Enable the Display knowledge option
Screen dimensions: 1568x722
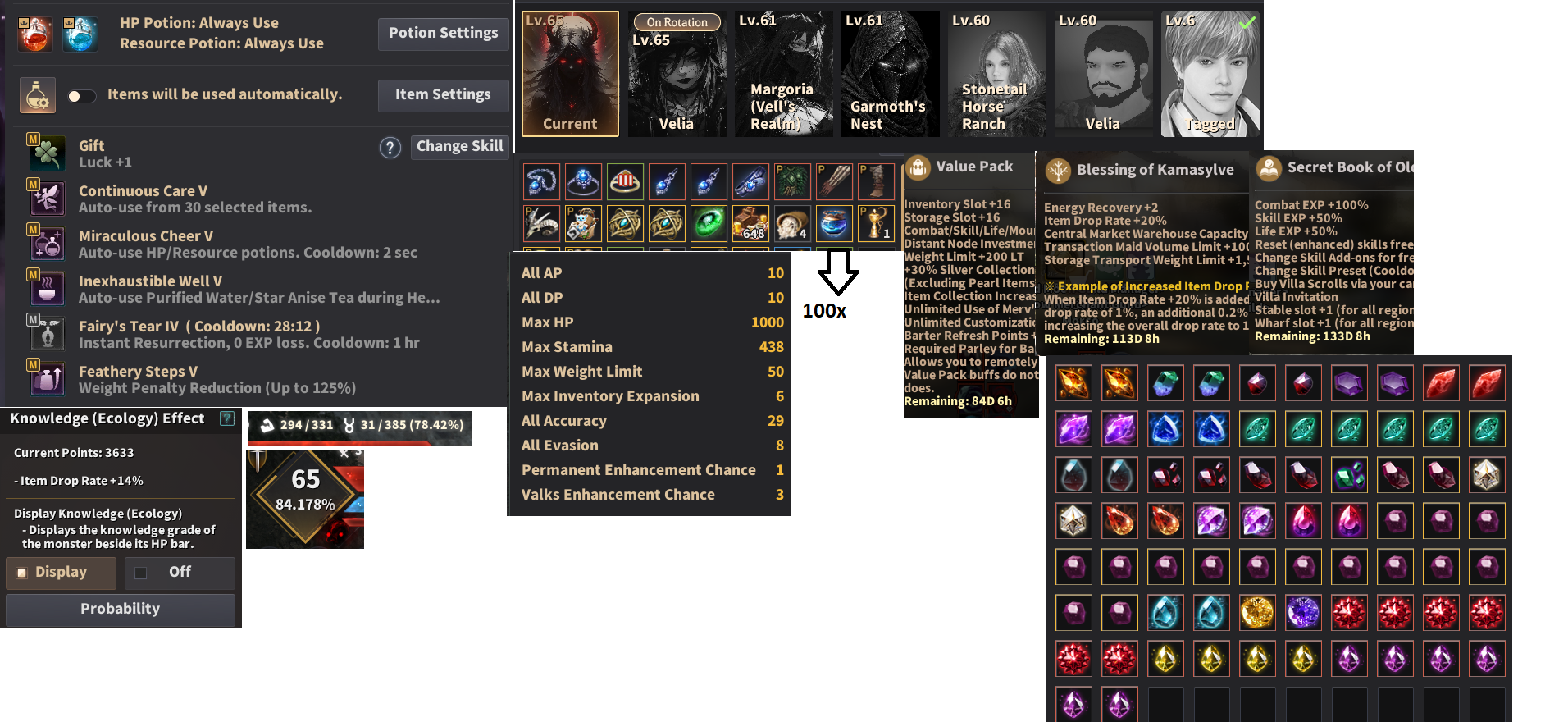(x=61, y=573)
